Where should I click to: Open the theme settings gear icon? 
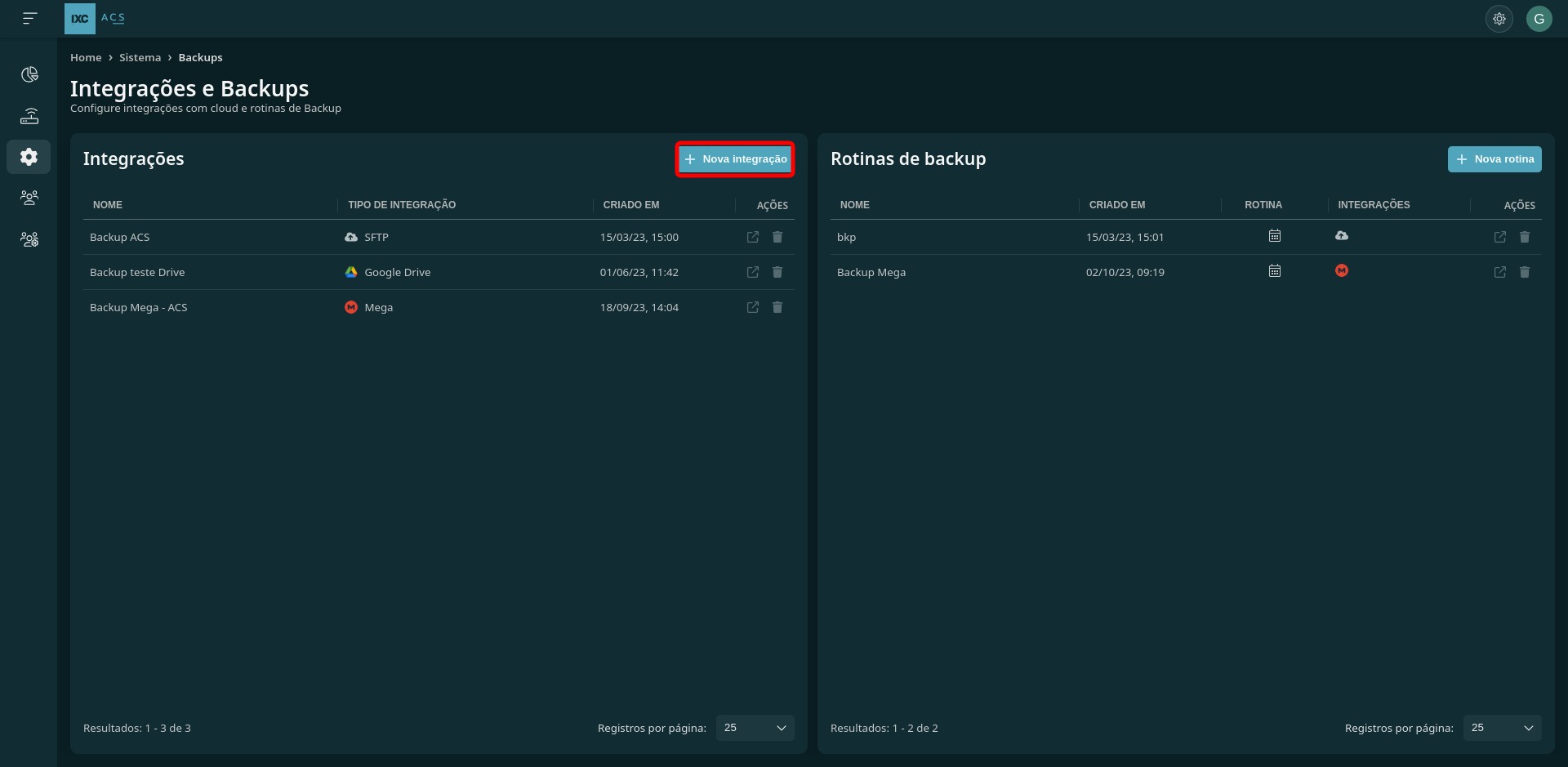click(1499, 18)
